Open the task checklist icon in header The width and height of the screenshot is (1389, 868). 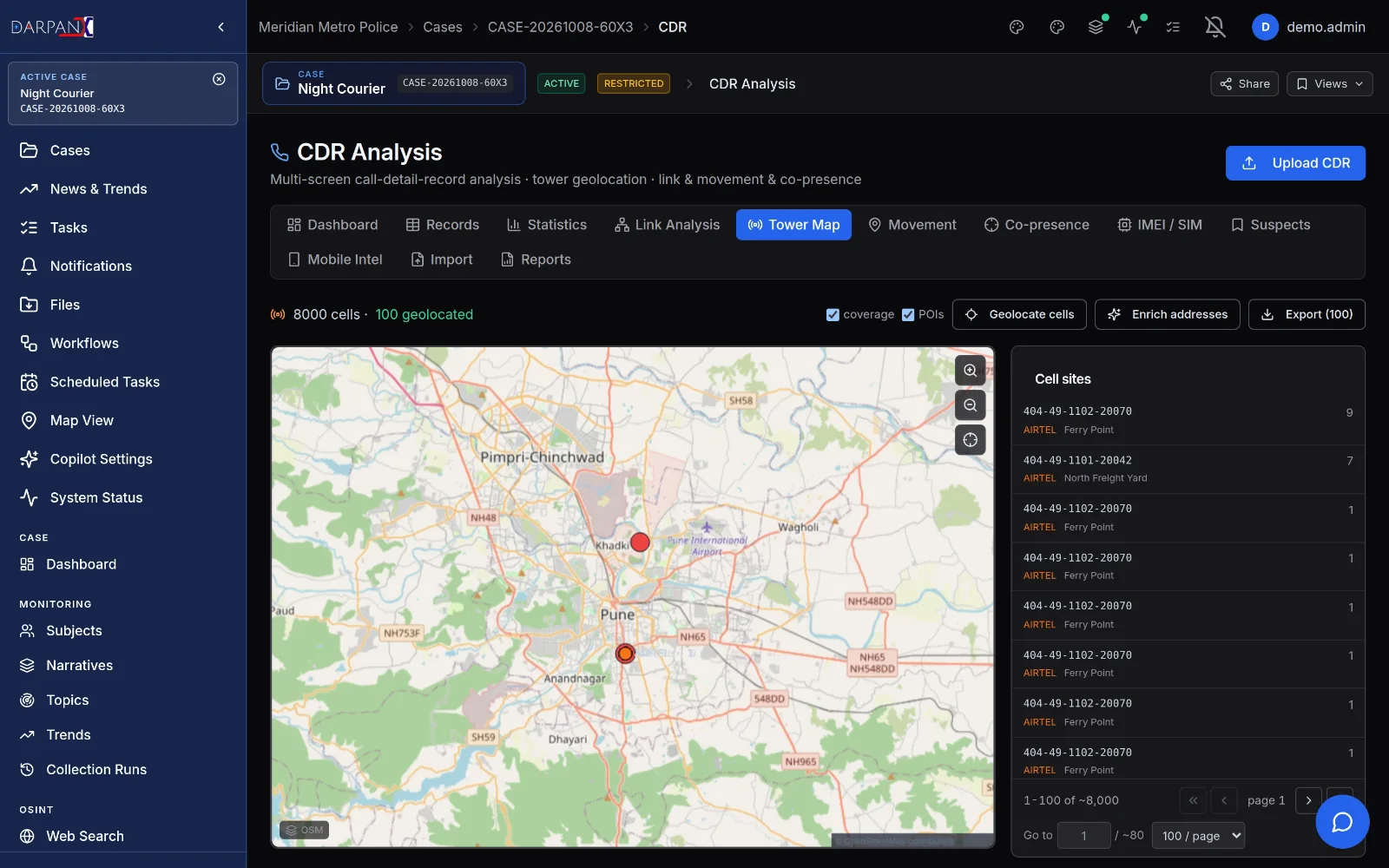(x=1173, y=27)
